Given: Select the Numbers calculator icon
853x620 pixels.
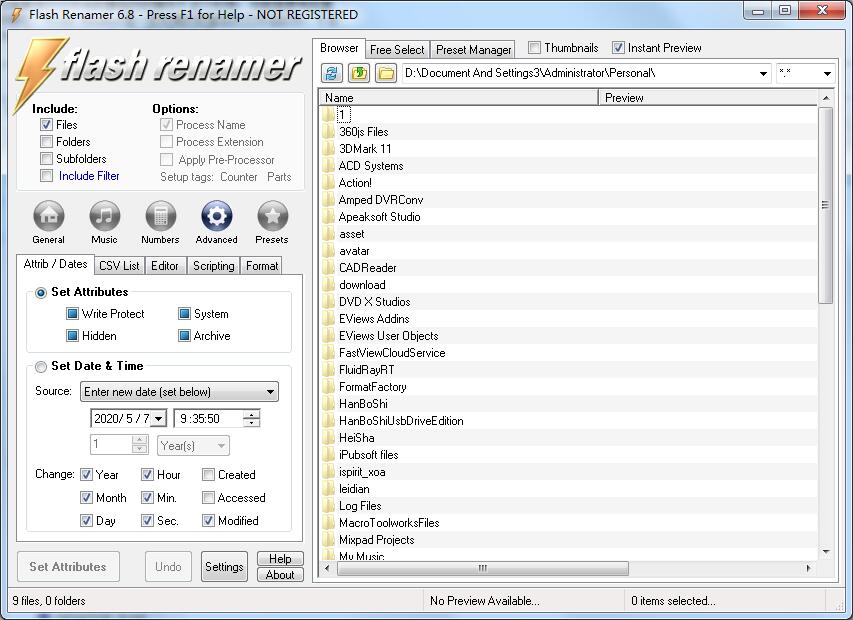Looking at the screenshot, I should click(x=160, y=217).
